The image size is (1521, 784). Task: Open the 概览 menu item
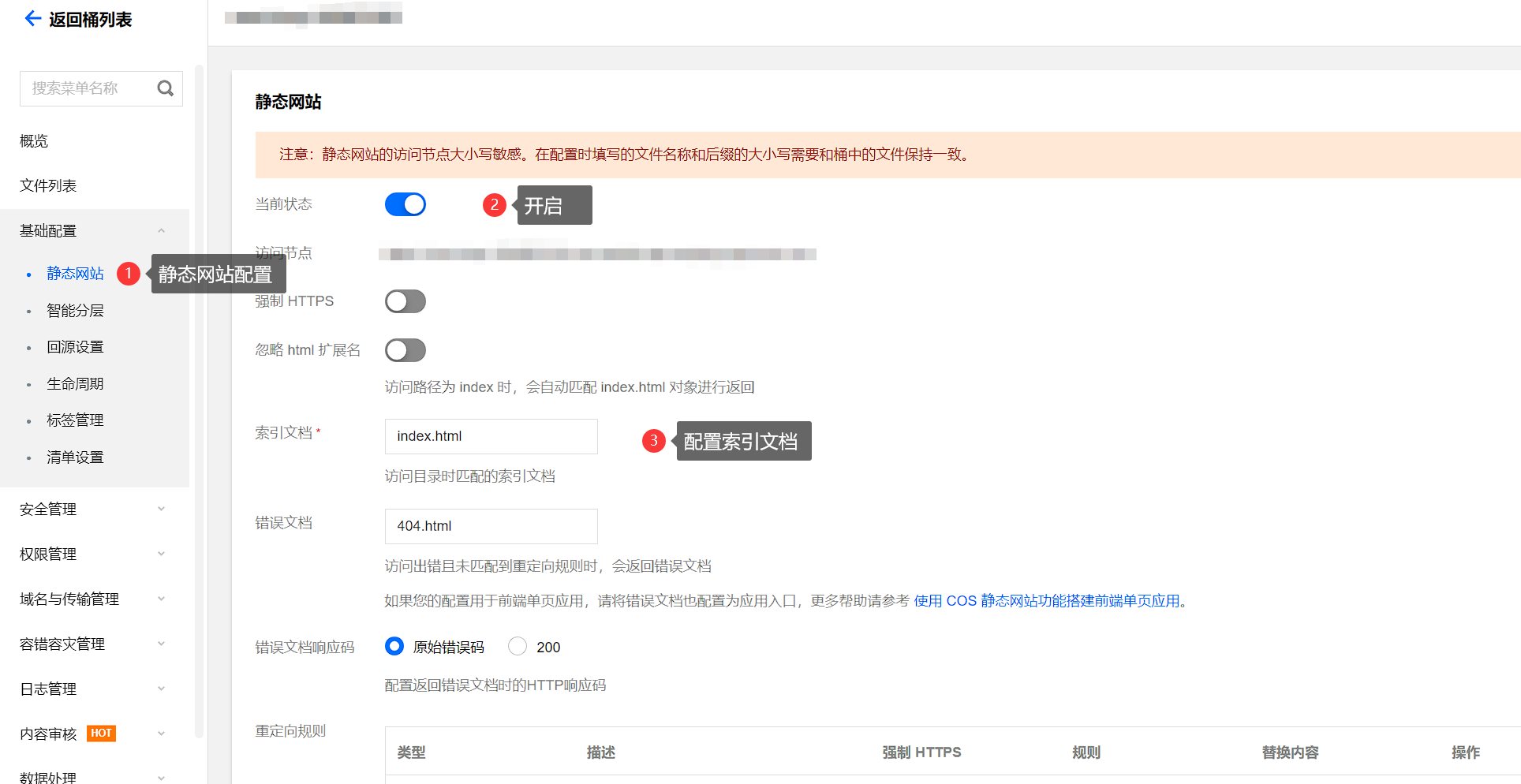pyautogui.click(x=34, y=141)
